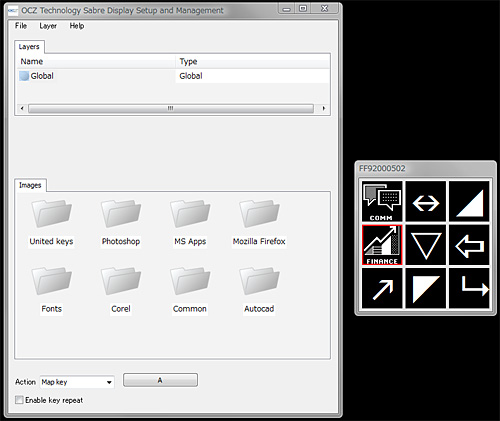500x421 pixels.
Task: Select the left-pointing outlined arrow key
Action: [x=469, y=245]
